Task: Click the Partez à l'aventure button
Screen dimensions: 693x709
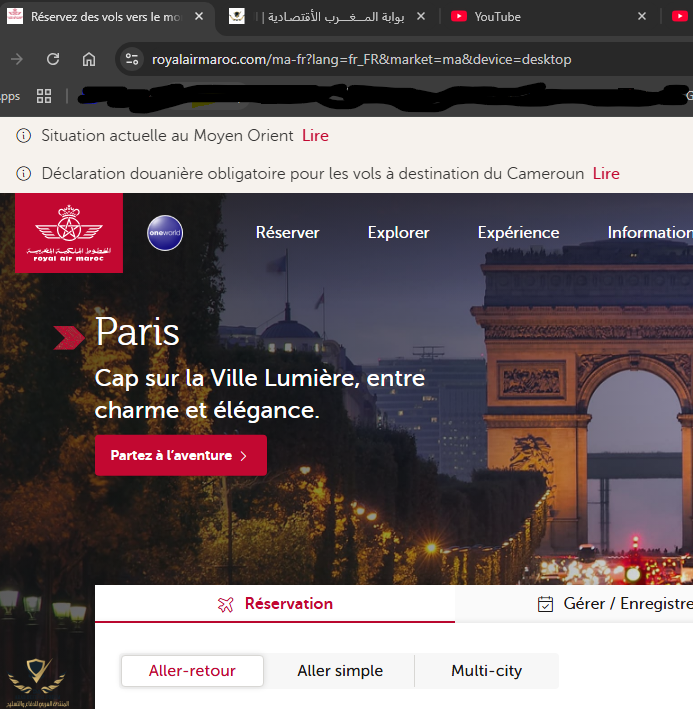Action: coord(181,455)
